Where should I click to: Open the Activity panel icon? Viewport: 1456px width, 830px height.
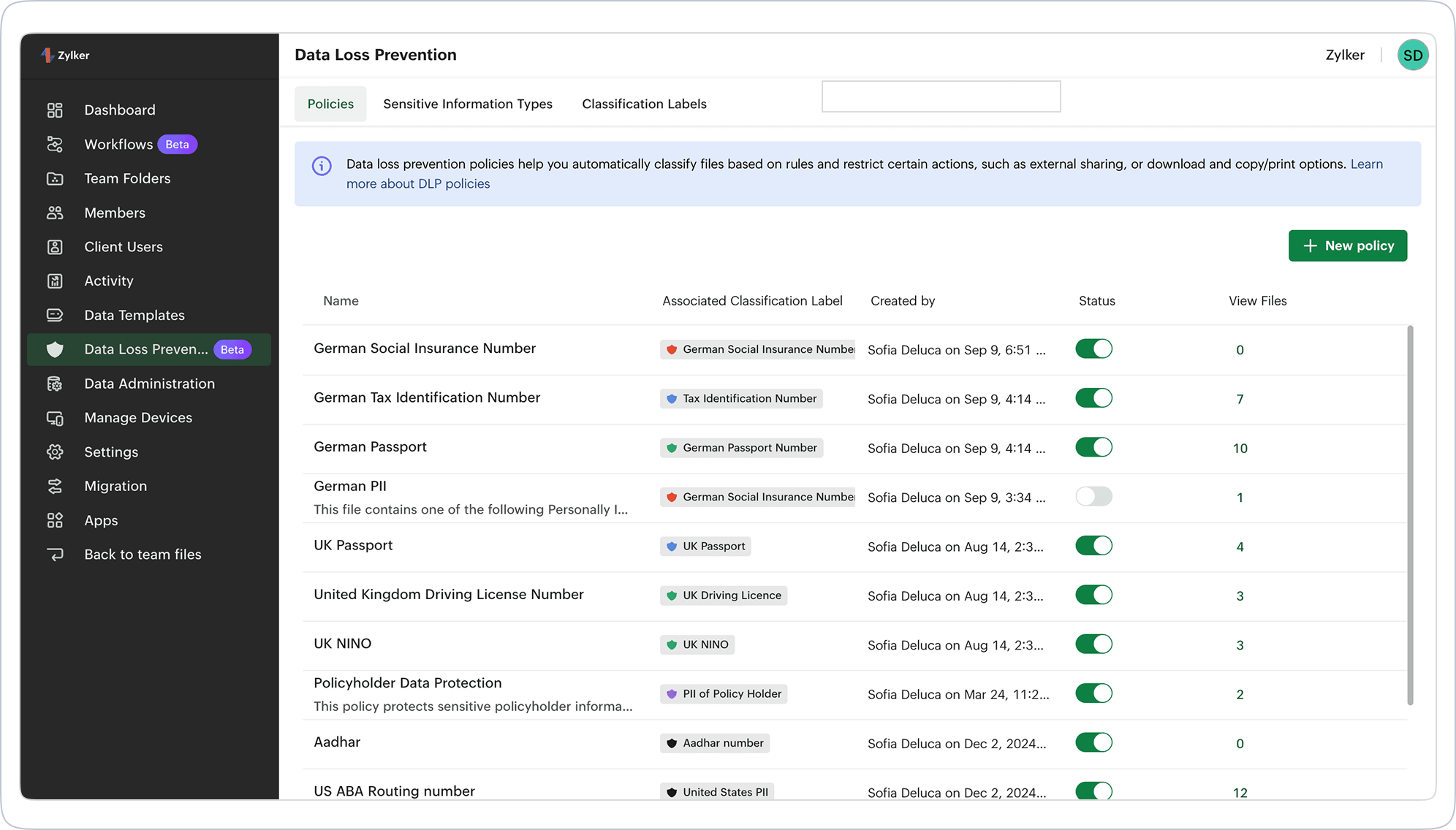pyautogui.click(x=55, y=281)
